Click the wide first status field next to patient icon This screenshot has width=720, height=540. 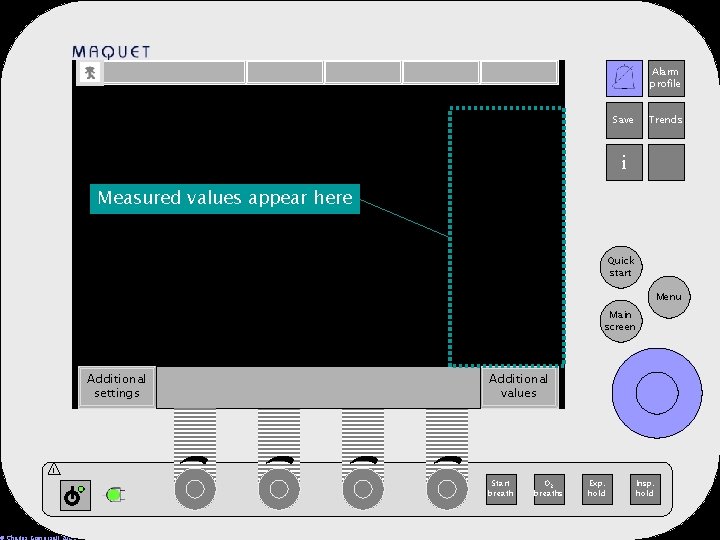(x=174, y=72)
